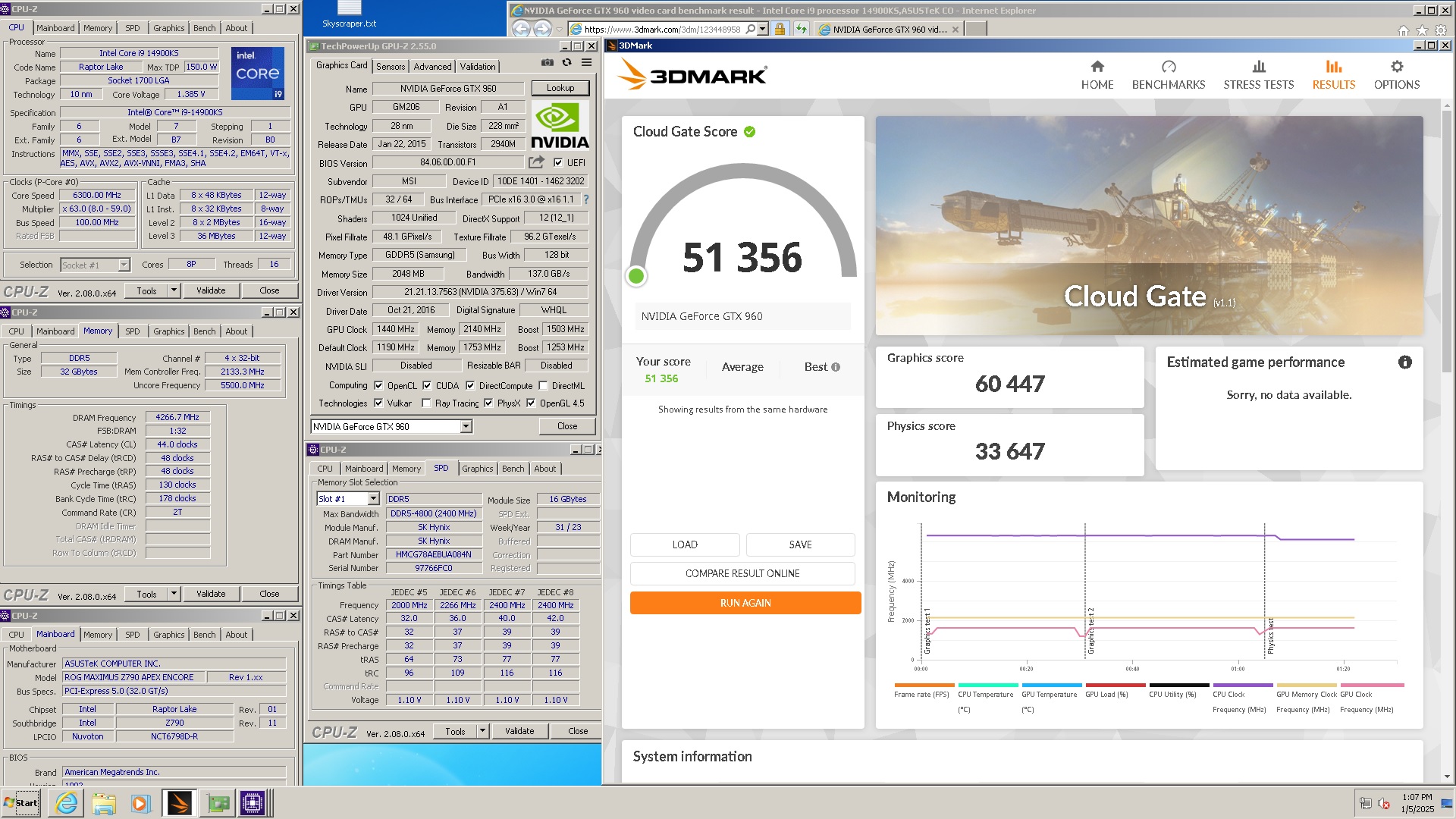Click the IE refresh arrows icon
The height and width of the screenshot is (819, 1456).
(802, 29)
